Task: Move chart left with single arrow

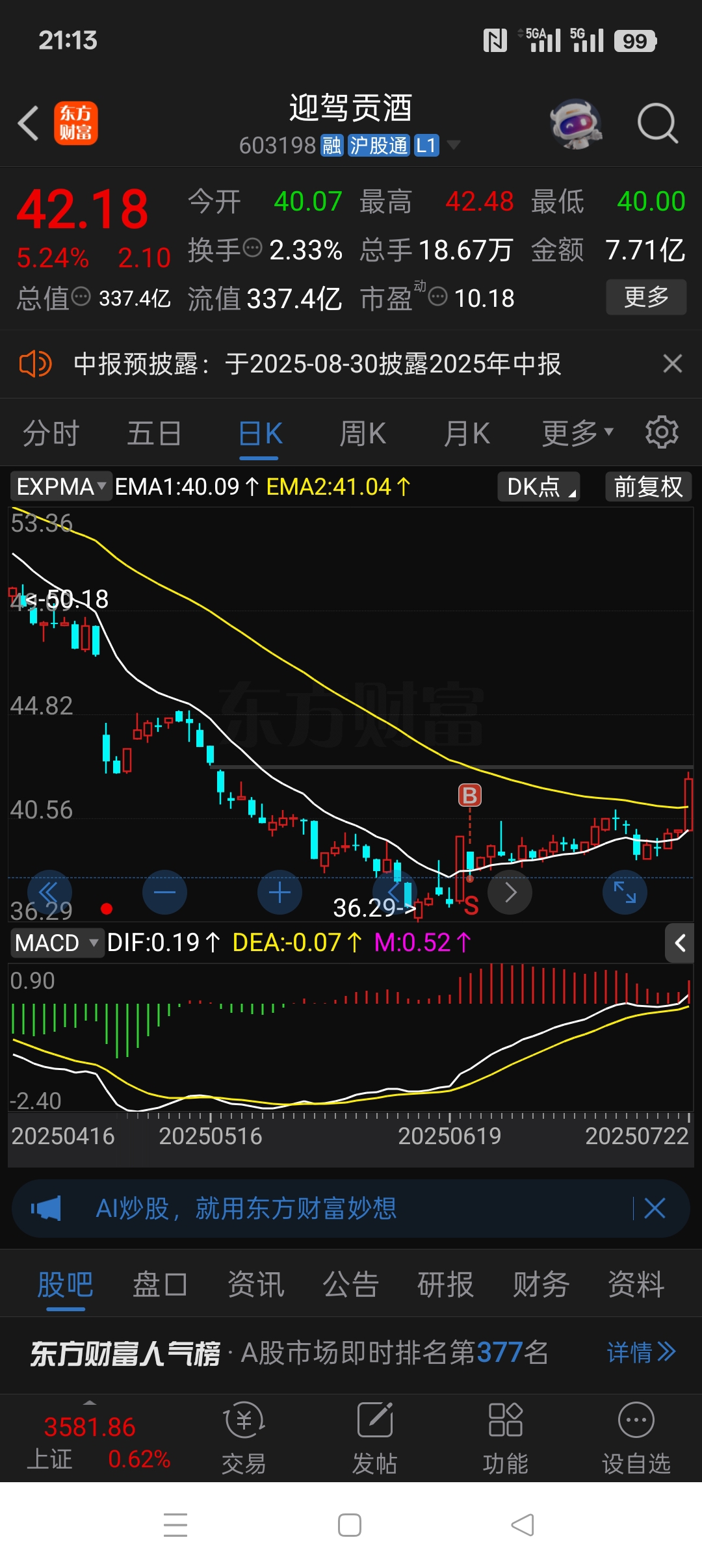Action: pyautogui.click(x=395, y=892)
